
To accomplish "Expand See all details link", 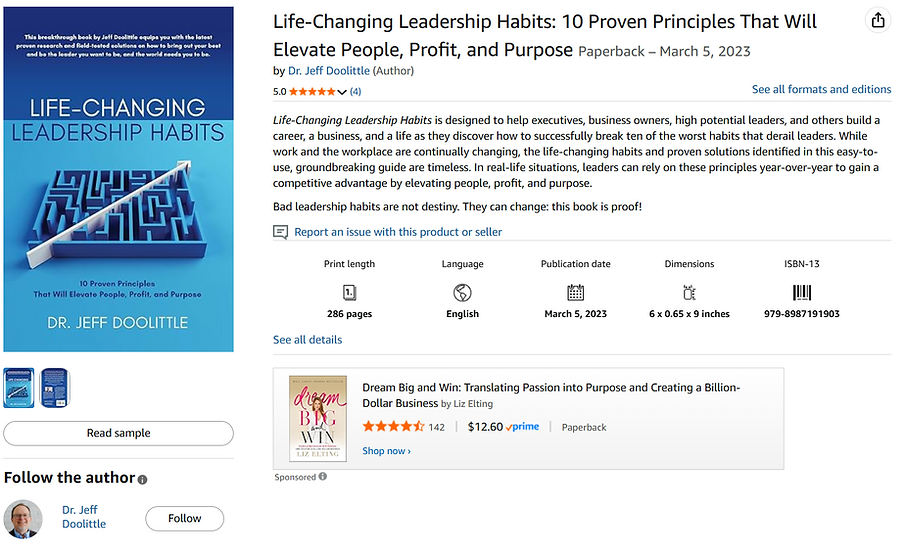I will click(307, 340).
